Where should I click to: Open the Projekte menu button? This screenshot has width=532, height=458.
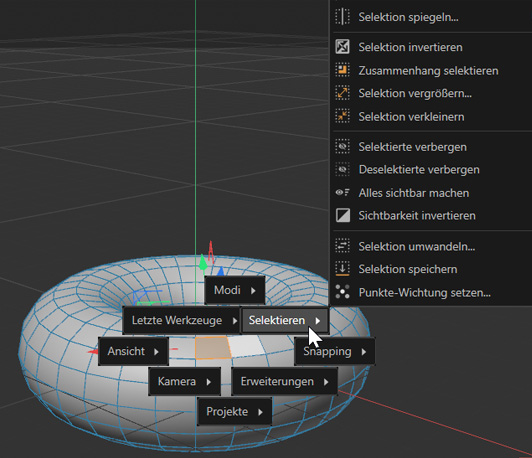coord(234,412)
